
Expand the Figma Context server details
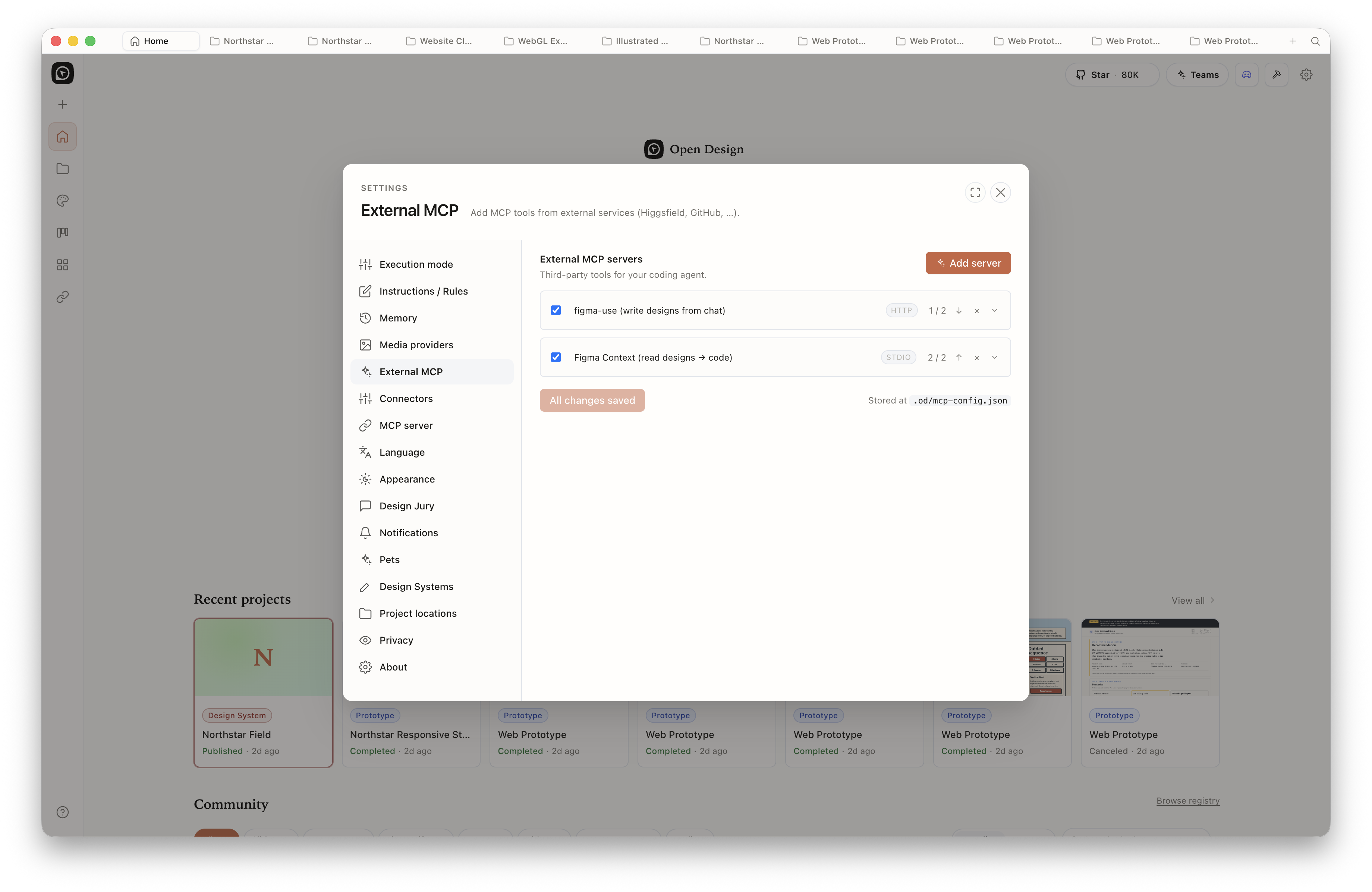pos(994,358)
